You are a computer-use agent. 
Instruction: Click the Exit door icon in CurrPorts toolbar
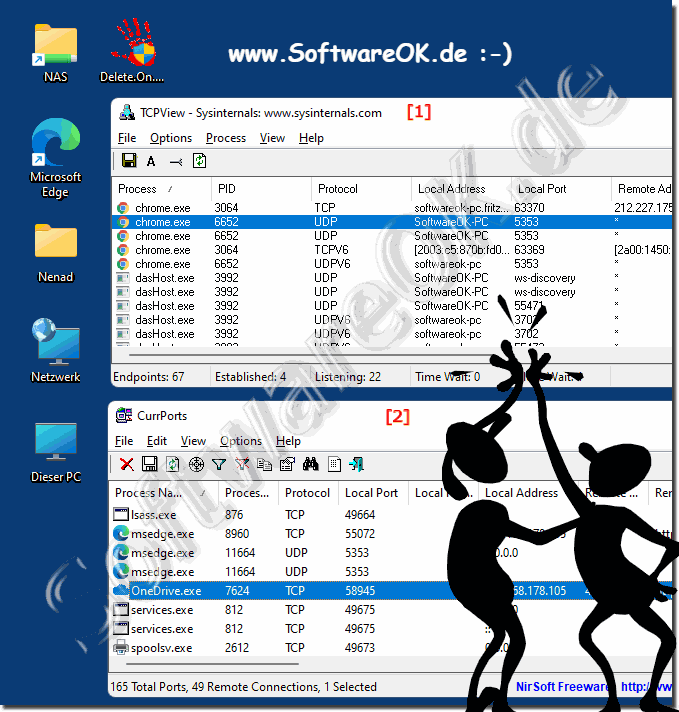coord(357,464)
